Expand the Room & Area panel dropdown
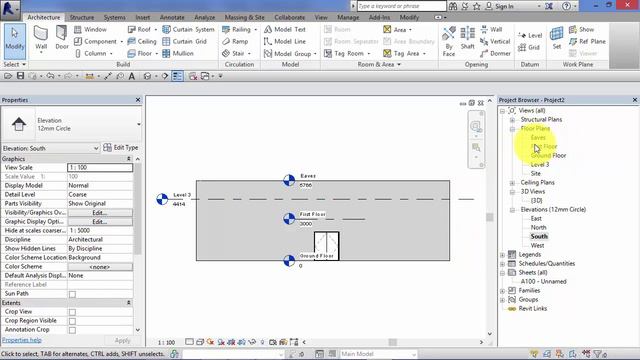The image size is (640, 360). pyautogui.click(x=379, y=64)
